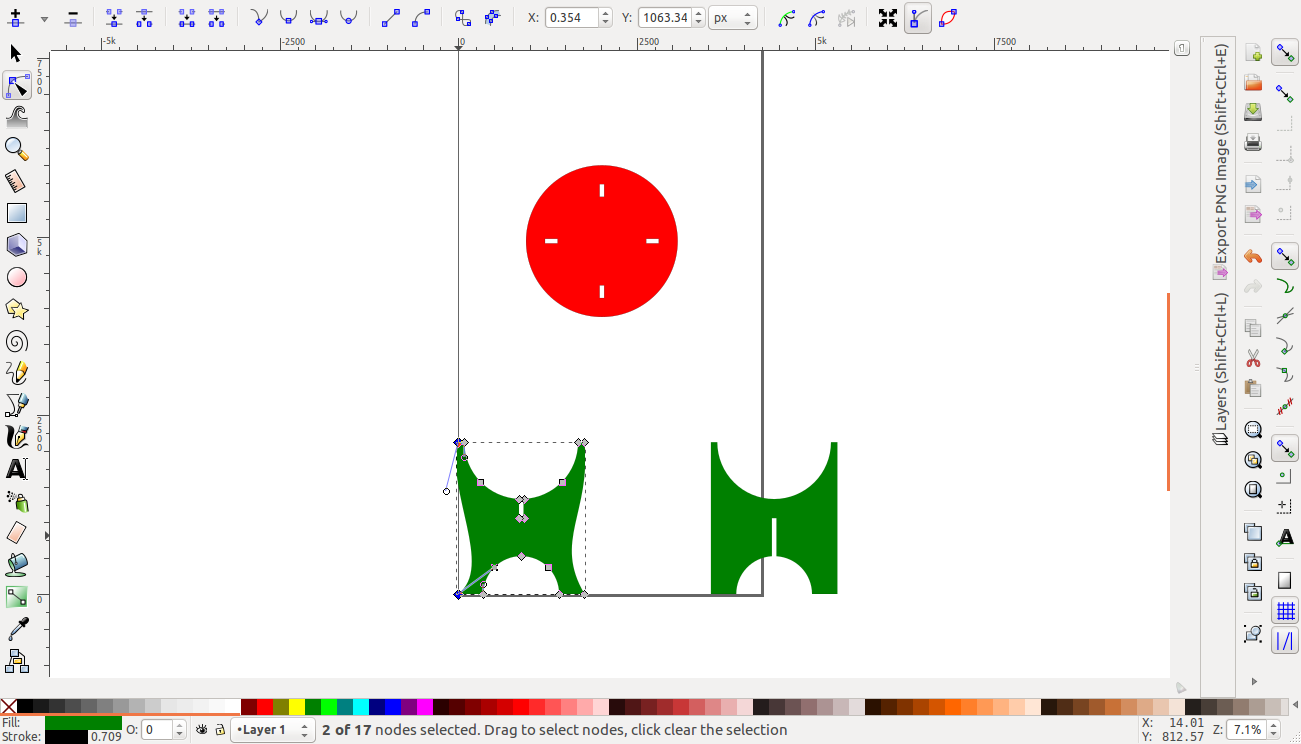Select the Ellipse tool
Image resolution: width=1301 pixels, height=744 pixels.
point(16,277)
